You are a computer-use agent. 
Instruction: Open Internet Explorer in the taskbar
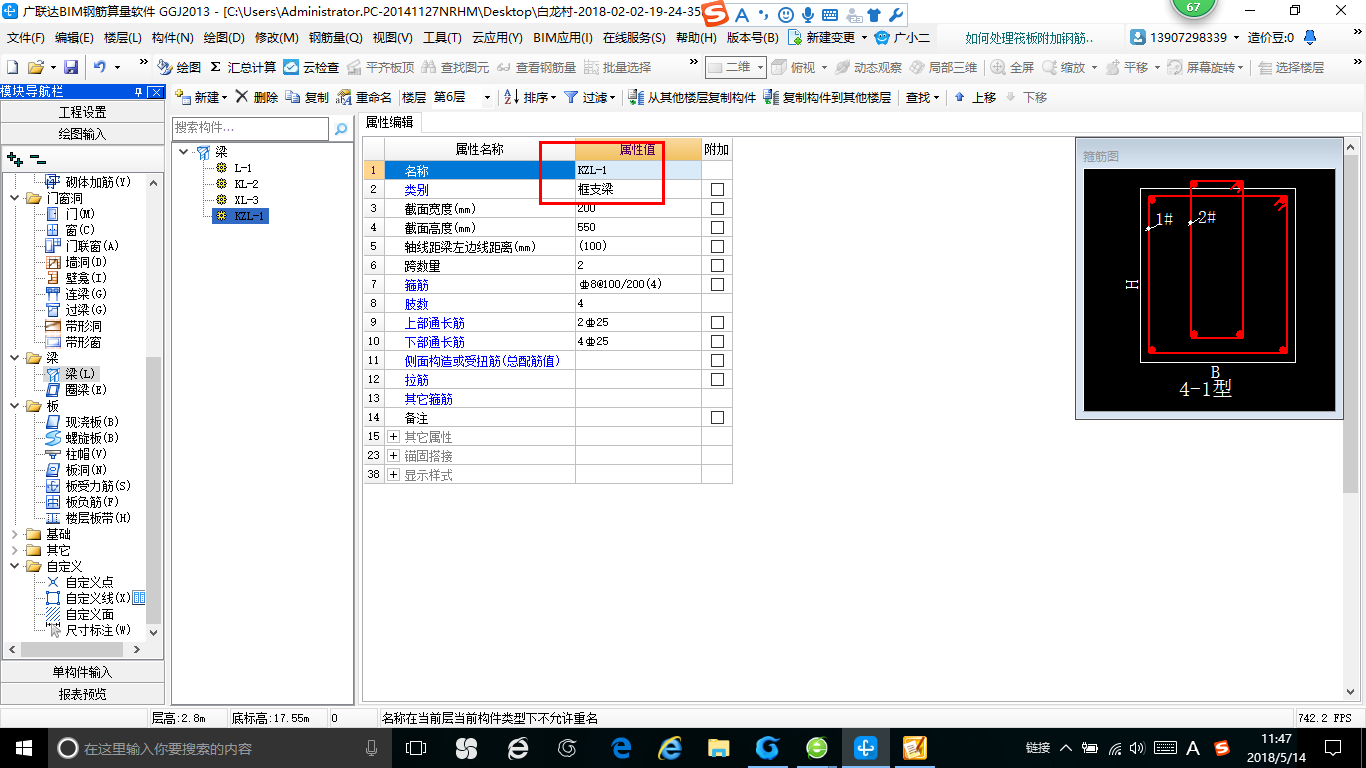tap(669, 747)
